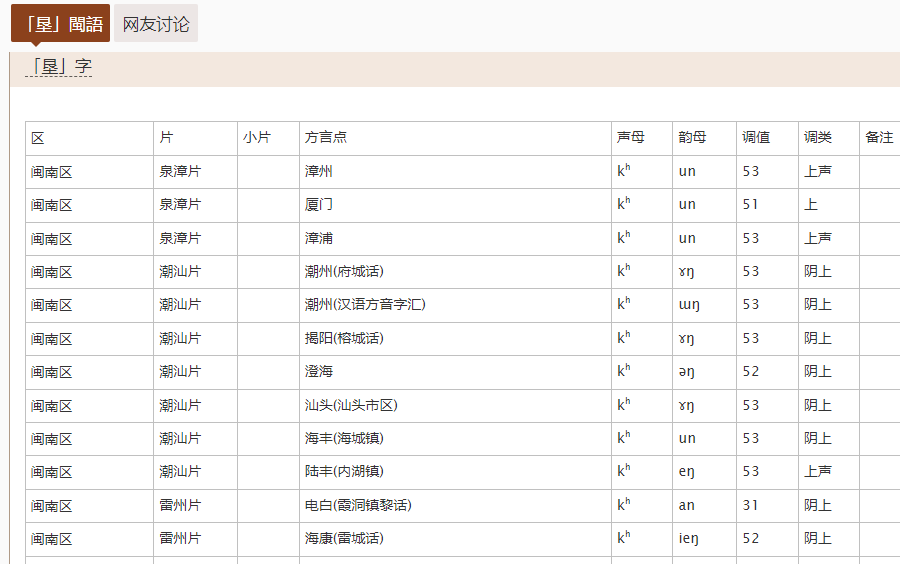Click 潮汕片 in the 澄海 row

[180, 372]
